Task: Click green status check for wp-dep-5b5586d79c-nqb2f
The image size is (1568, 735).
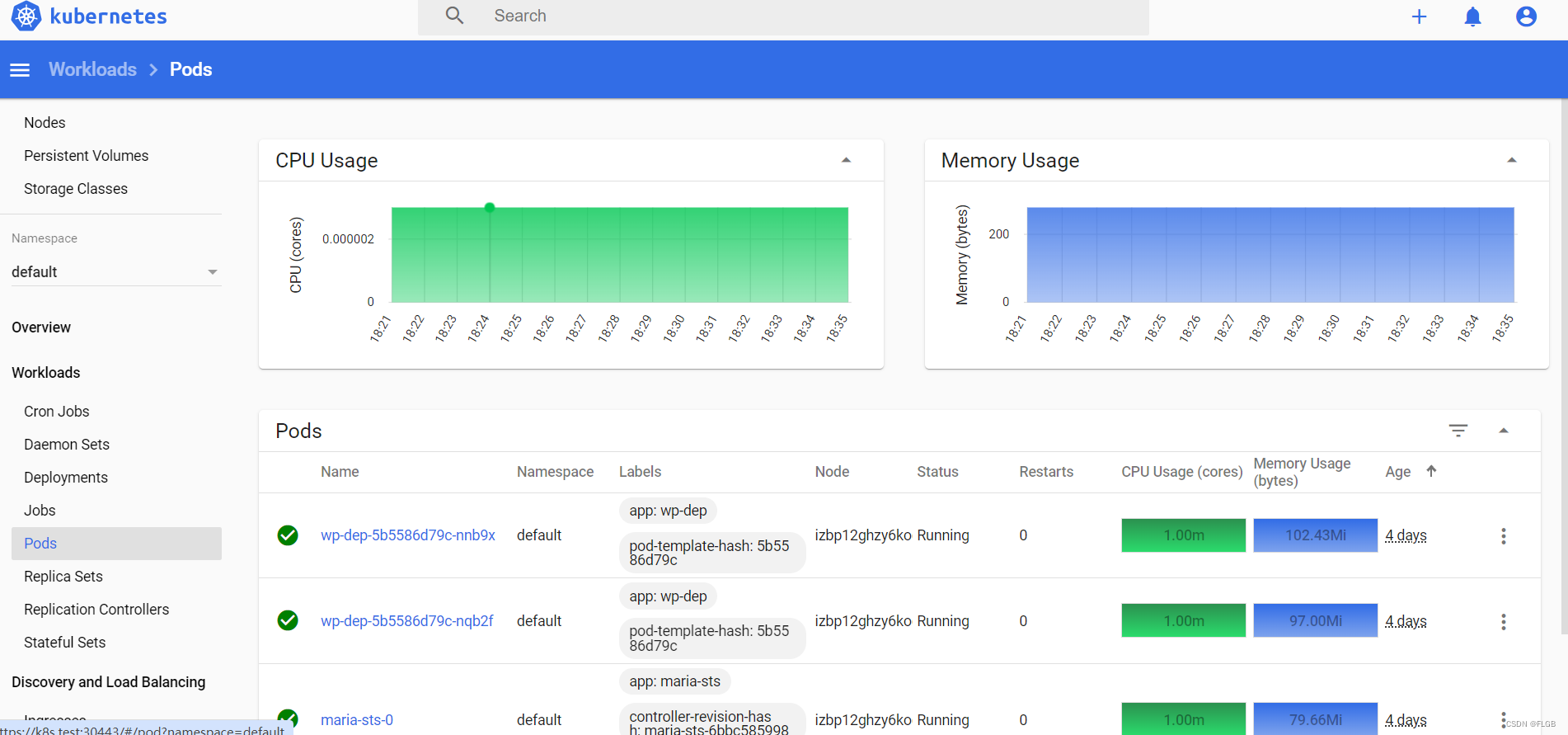Action: 288,620
